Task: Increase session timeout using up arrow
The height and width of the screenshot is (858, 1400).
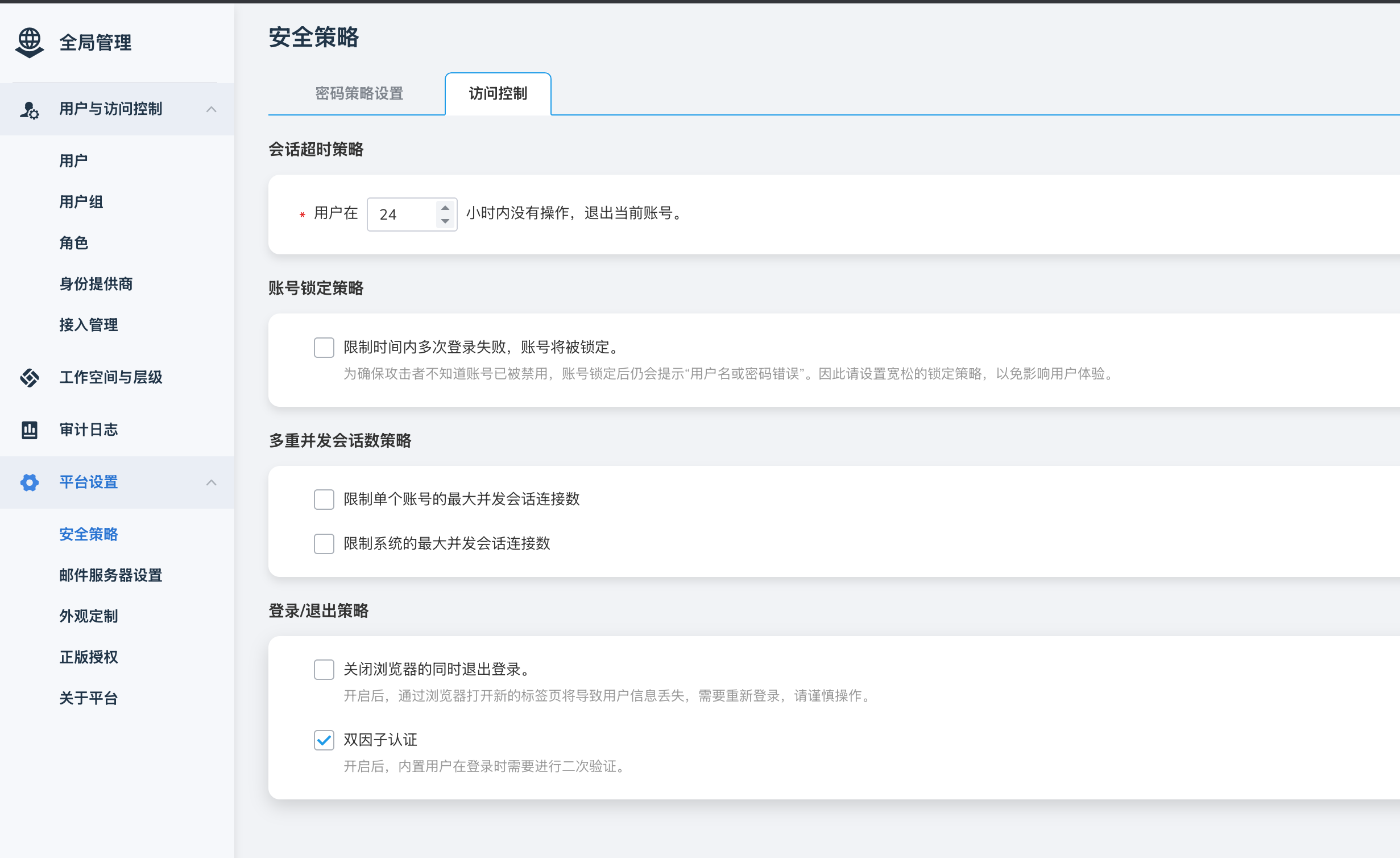Action: [445, 207]
